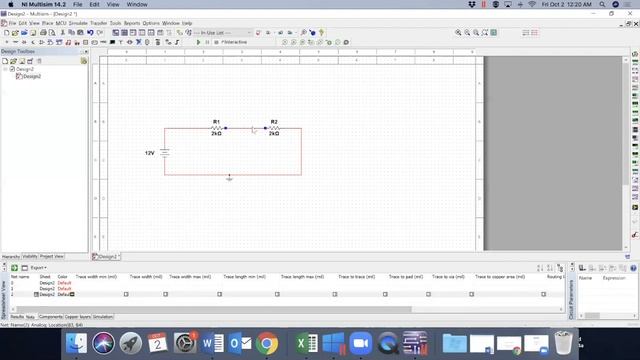Viewport: 640px width, 360px height.
Task: Print the circuit with the printer icon
Action: [x=43, y=33]
